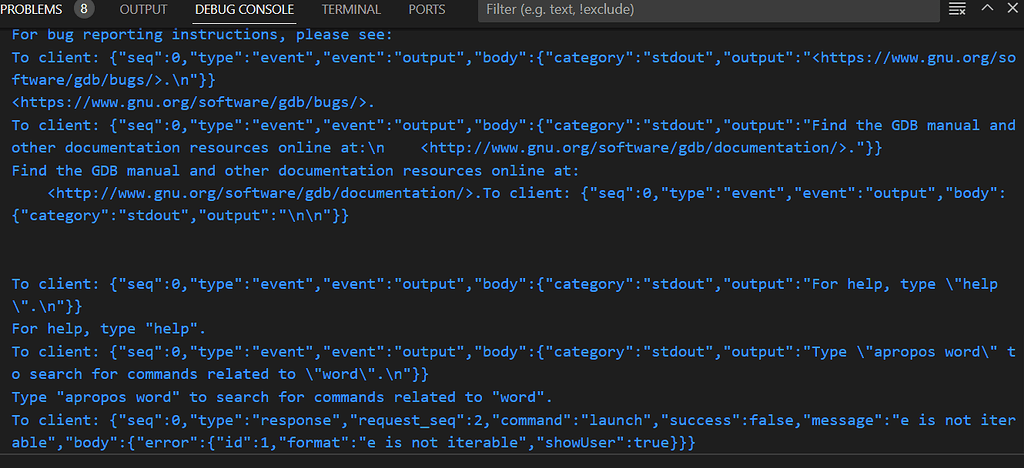
Task: Maximize the panel with the chevron-up icon
Action: [987, 8]
